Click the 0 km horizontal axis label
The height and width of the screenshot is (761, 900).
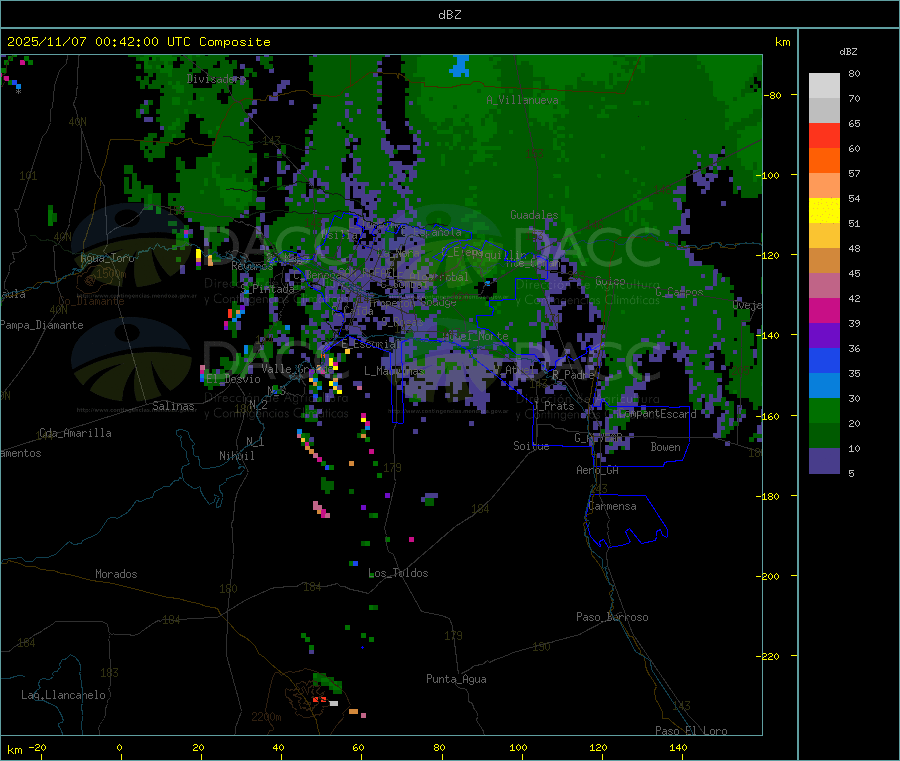(x=119, y=747)
